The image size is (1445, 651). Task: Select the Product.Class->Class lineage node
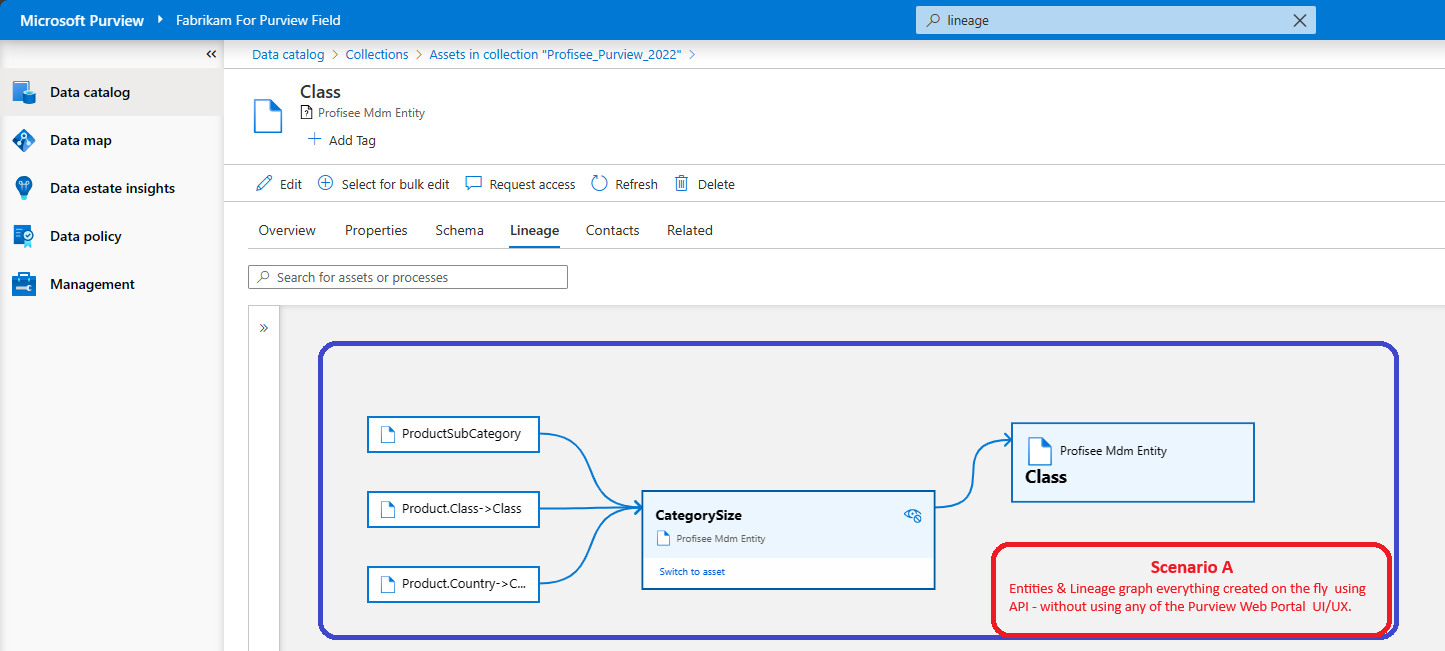pyautogui.click(x=454, y=508)
